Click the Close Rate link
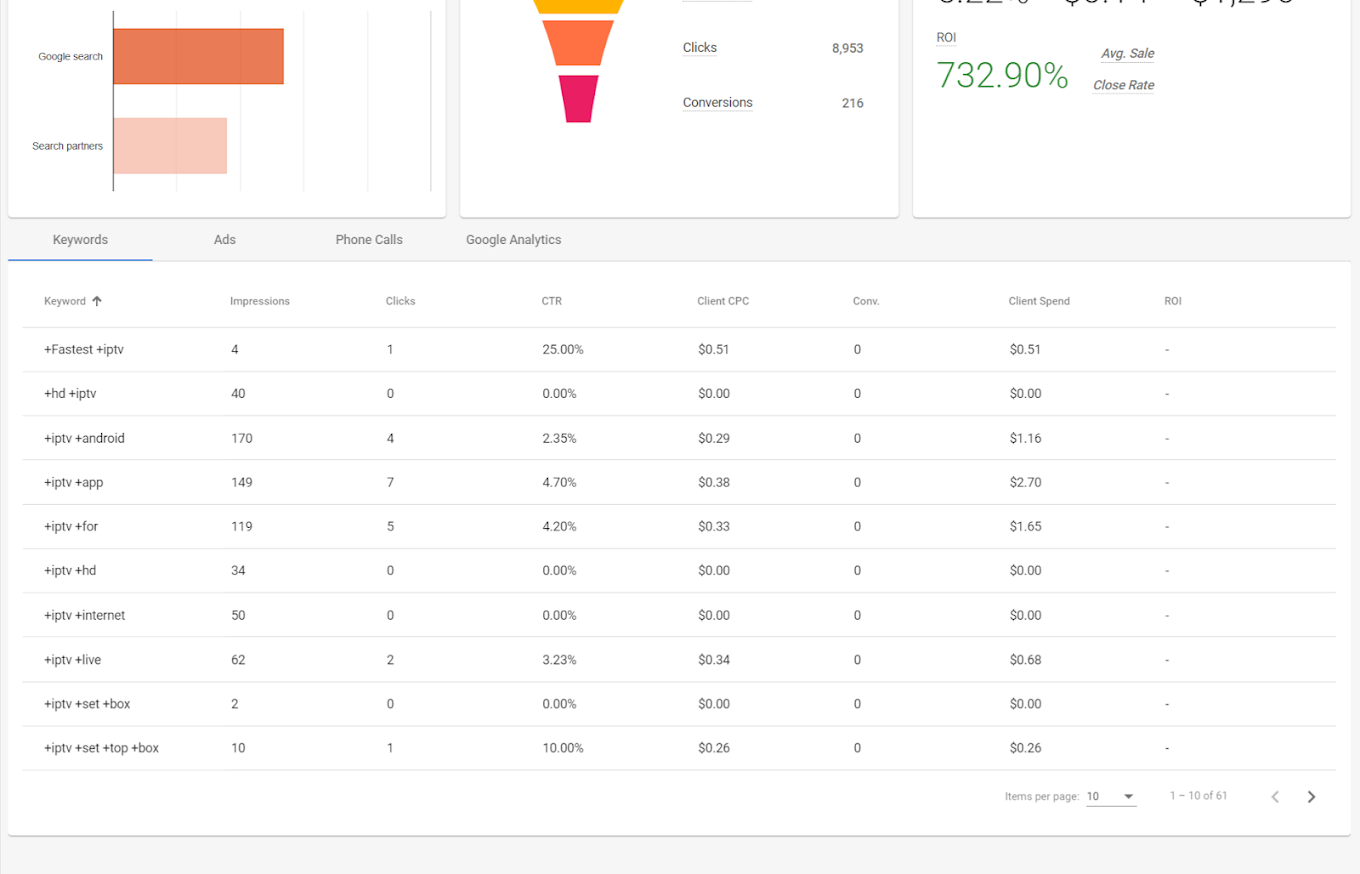 (x=1123, y=86)
